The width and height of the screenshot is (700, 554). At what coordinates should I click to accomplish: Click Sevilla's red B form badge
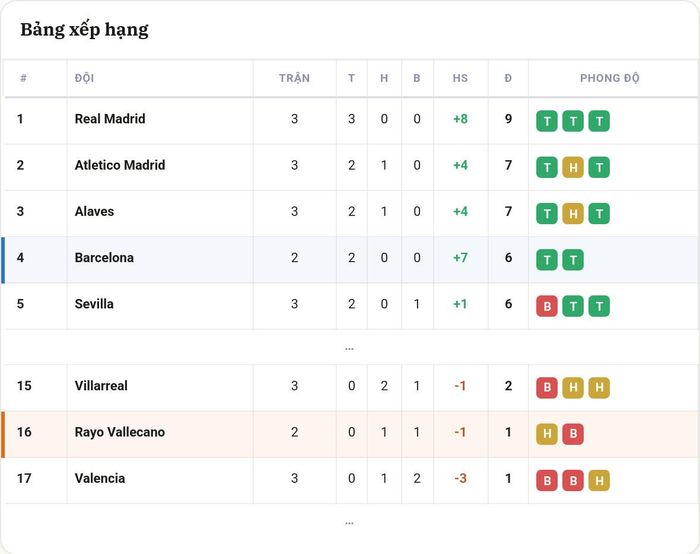pyautogui.click(x=547, y=306)
